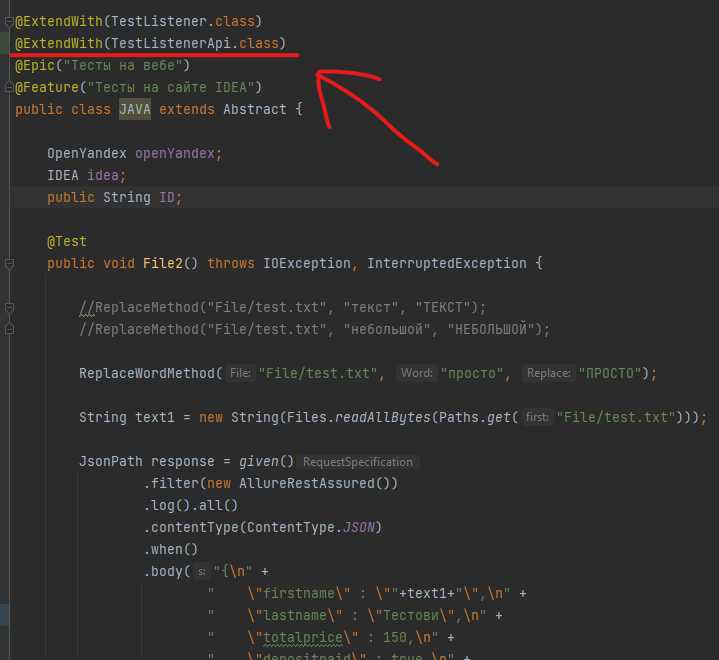The image size is (719, 660).
Task: Click the File: parameter hint
Action: [240, 373]
